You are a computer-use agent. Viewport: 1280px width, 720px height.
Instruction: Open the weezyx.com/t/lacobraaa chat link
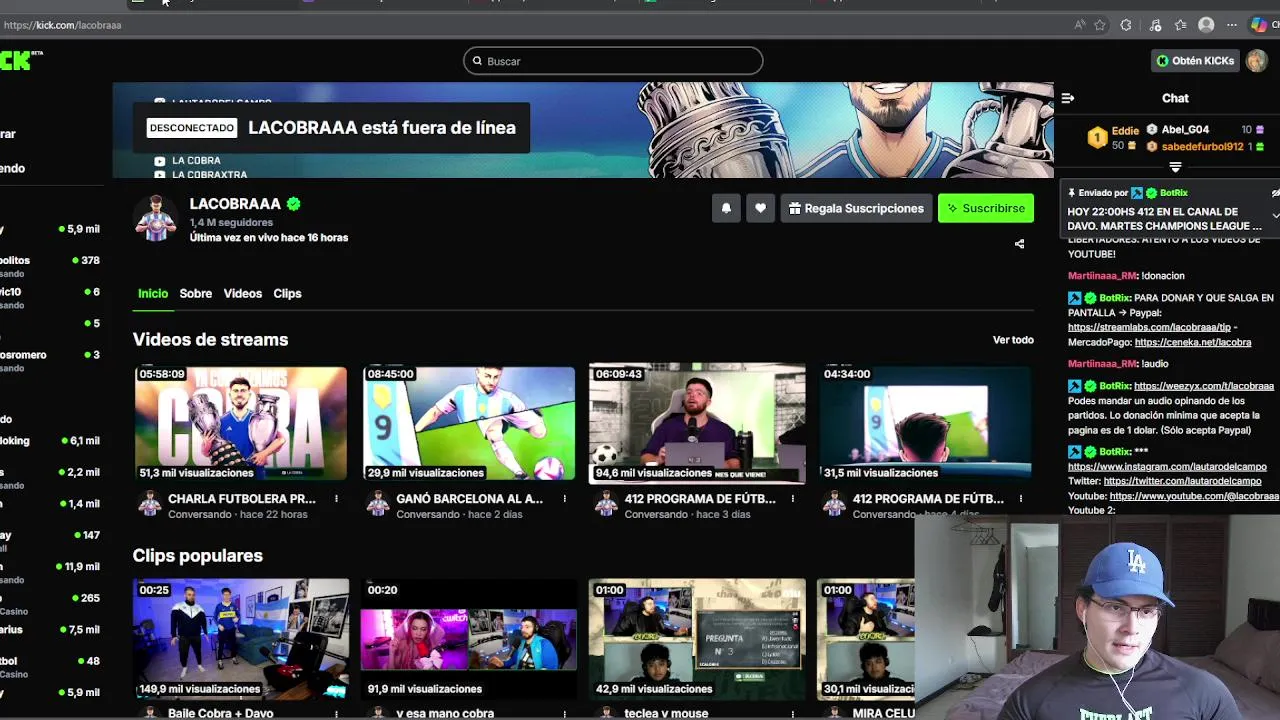(1204, 386)
